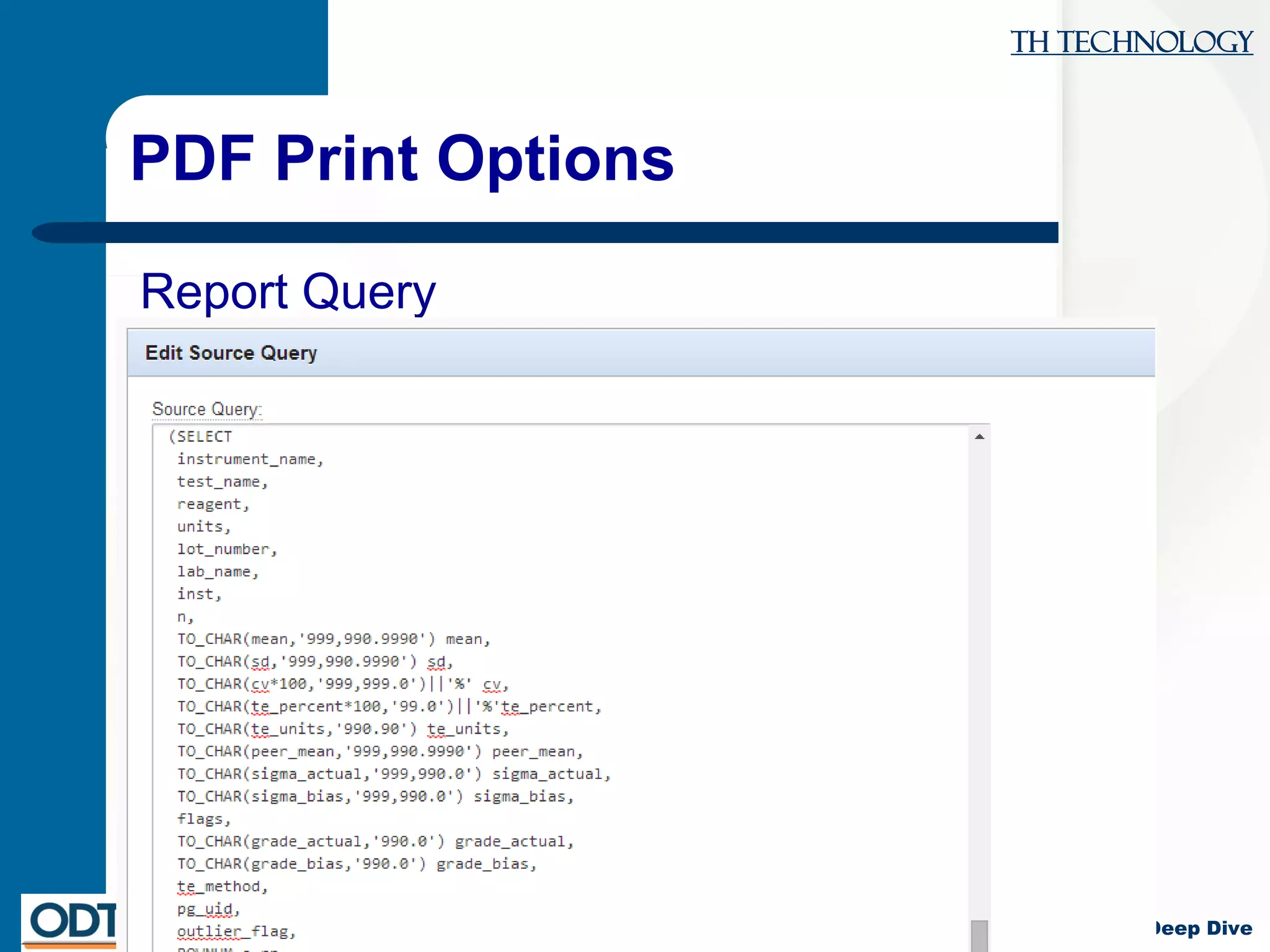The image size is (1270, 952).
Task: Click the Deep Dive footer text
Action: pyautogui.click(x=1203, y=928)
